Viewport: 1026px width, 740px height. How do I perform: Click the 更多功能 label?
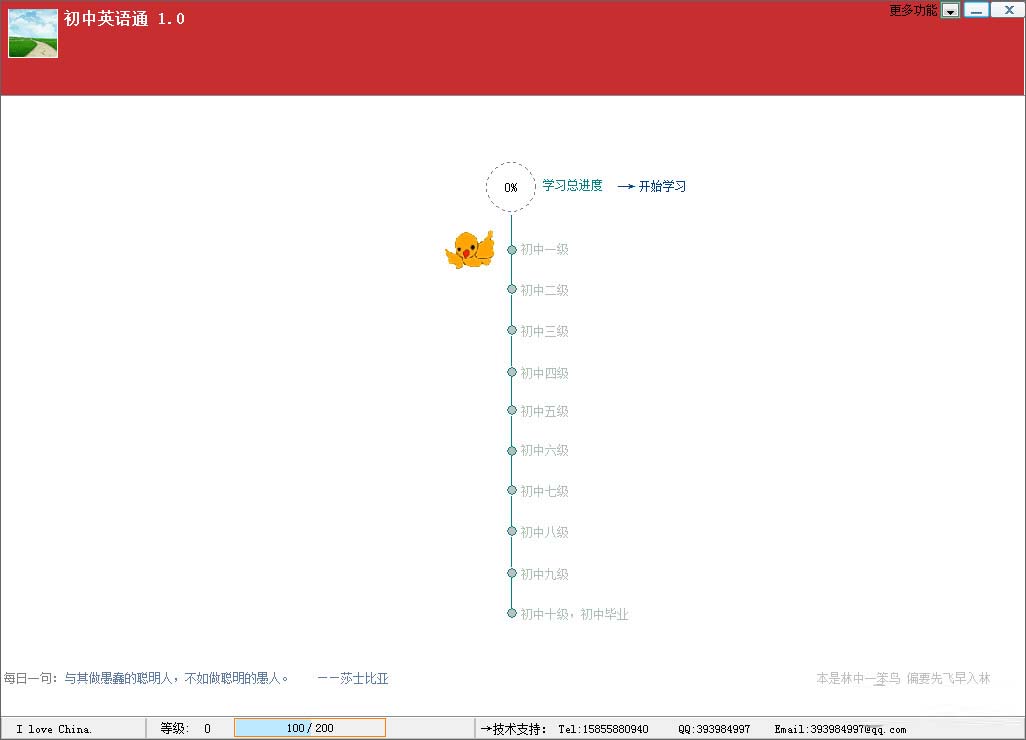tap(913, 10)
